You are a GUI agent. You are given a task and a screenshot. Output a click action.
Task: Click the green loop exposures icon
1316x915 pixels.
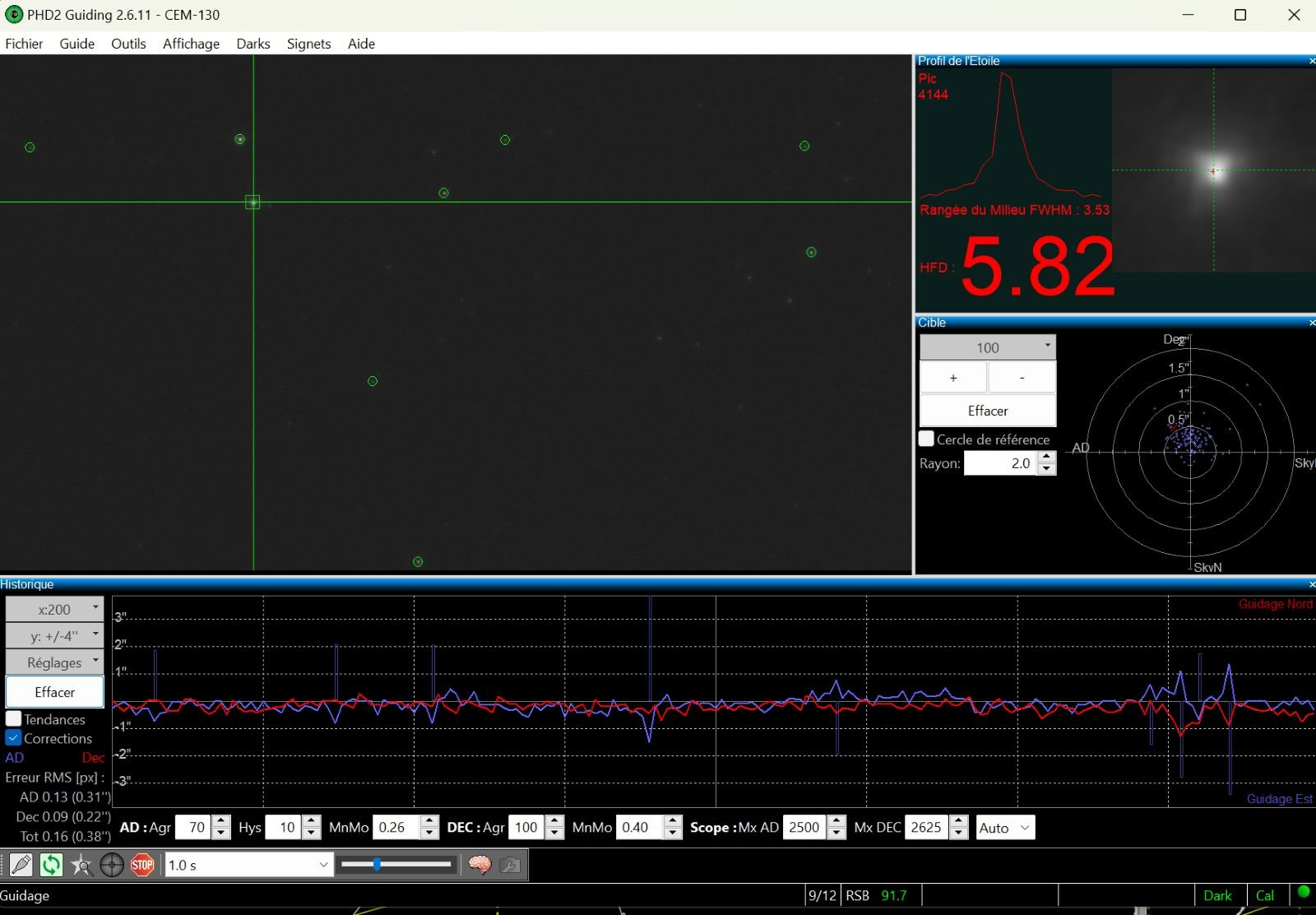tap(51, 865)
